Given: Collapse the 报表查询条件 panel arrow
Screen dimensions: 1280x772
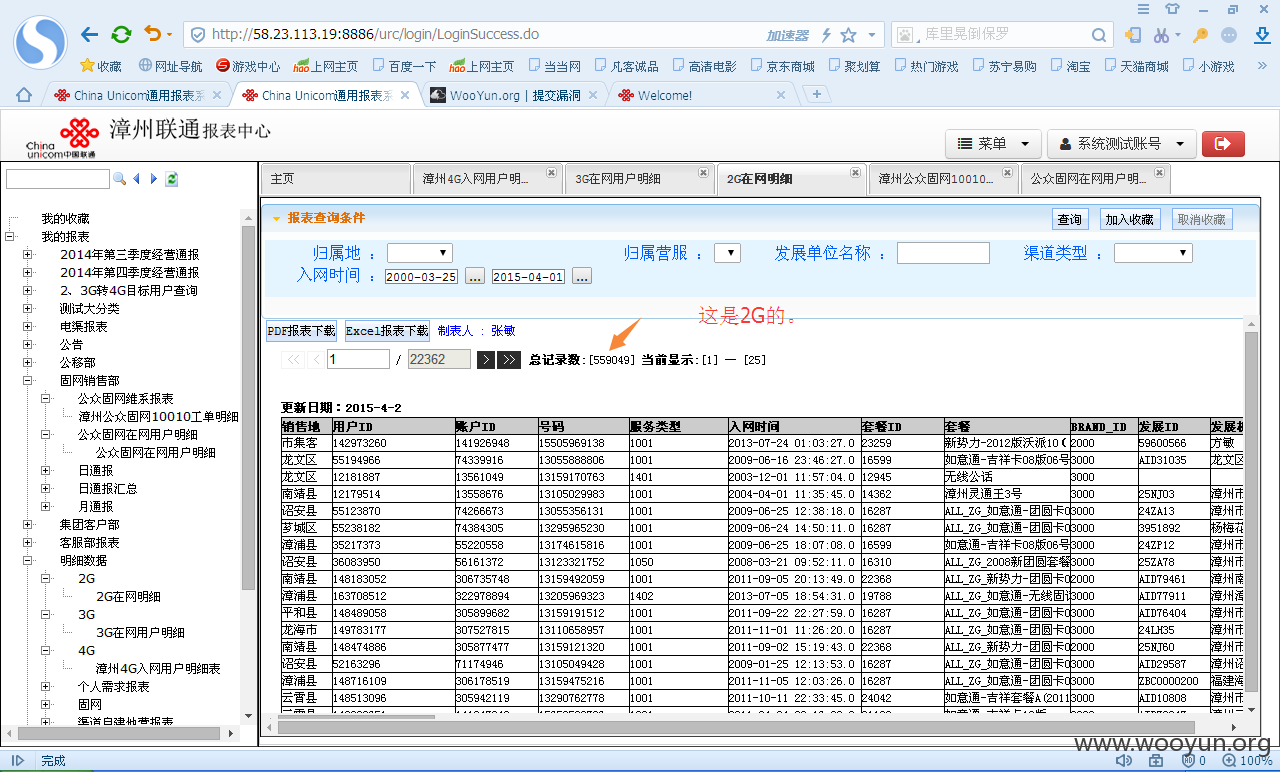Looking at the screenshot, I should (276, 218).
